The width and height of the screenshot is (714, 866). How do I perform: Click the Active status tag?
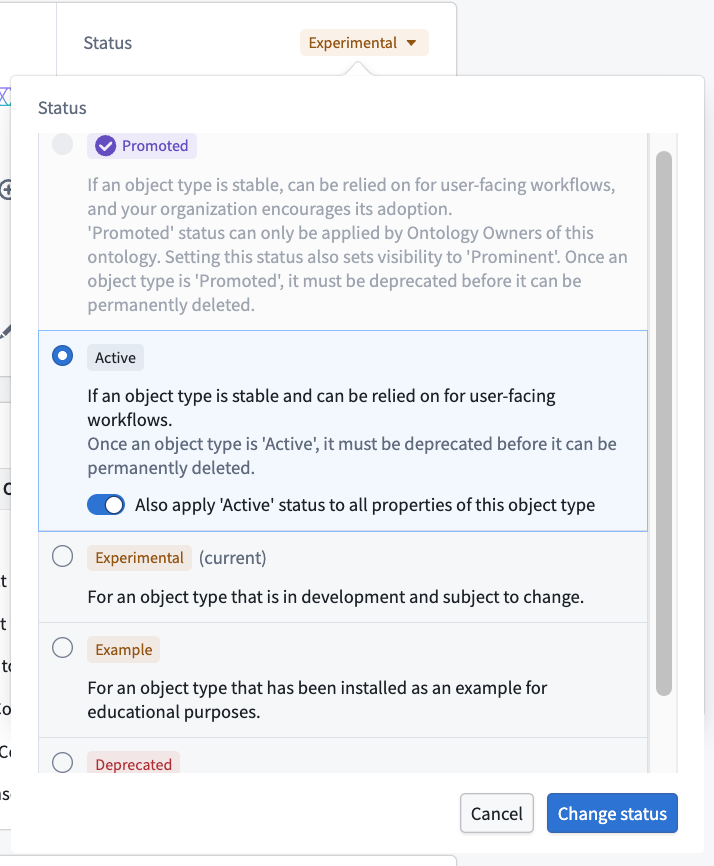tap(115, 358)
